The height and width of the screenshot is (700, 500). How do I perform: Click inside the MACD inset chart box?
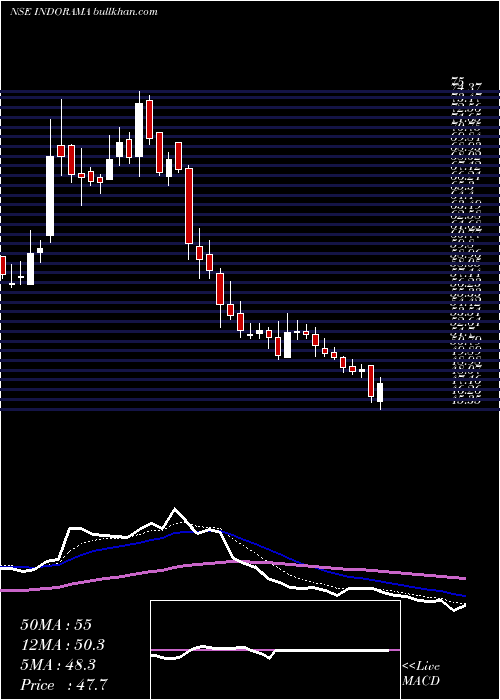[275, 650]
